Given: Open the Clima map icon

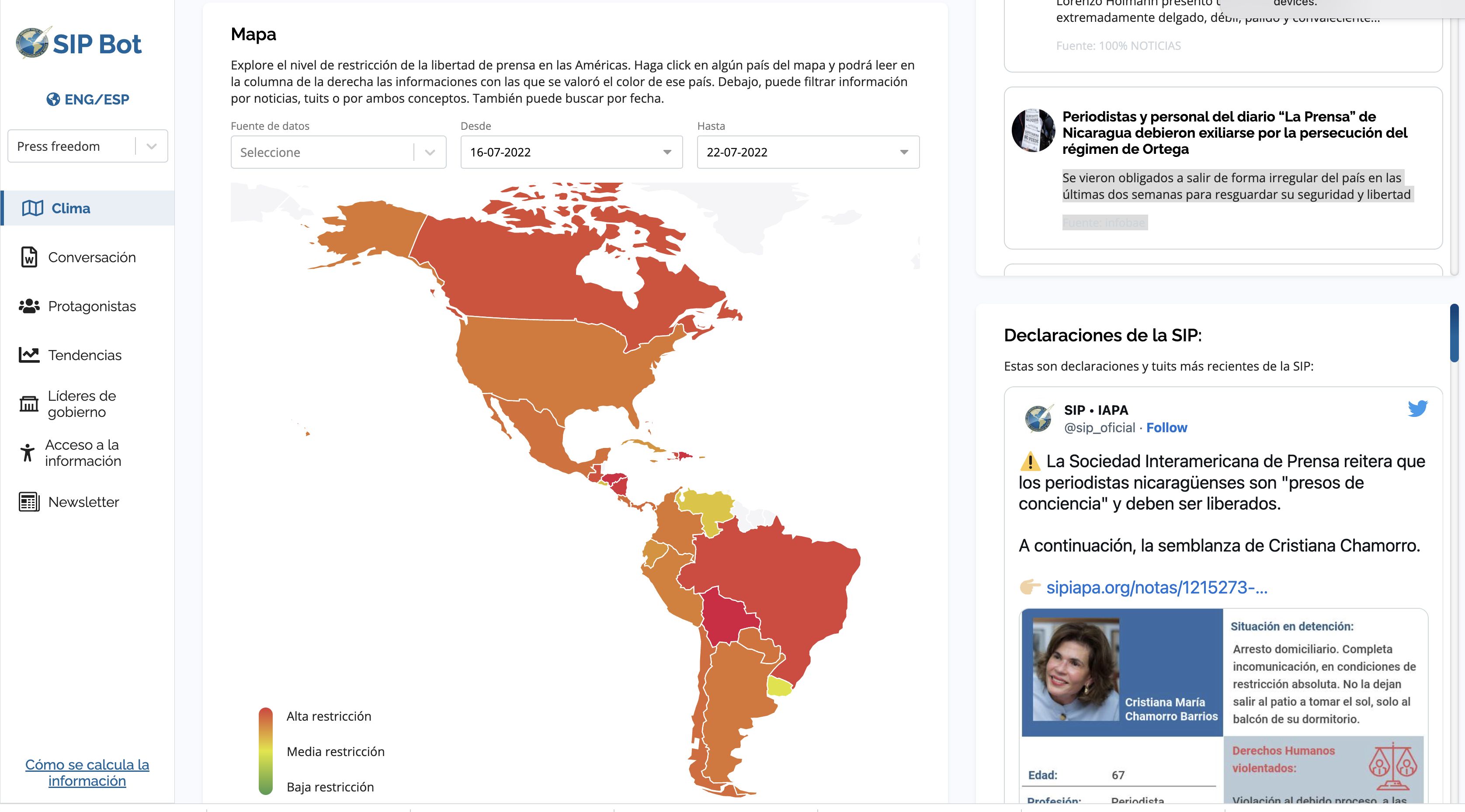Looking at the screenshot, I should pyautogui.click(x=32, y=208).
